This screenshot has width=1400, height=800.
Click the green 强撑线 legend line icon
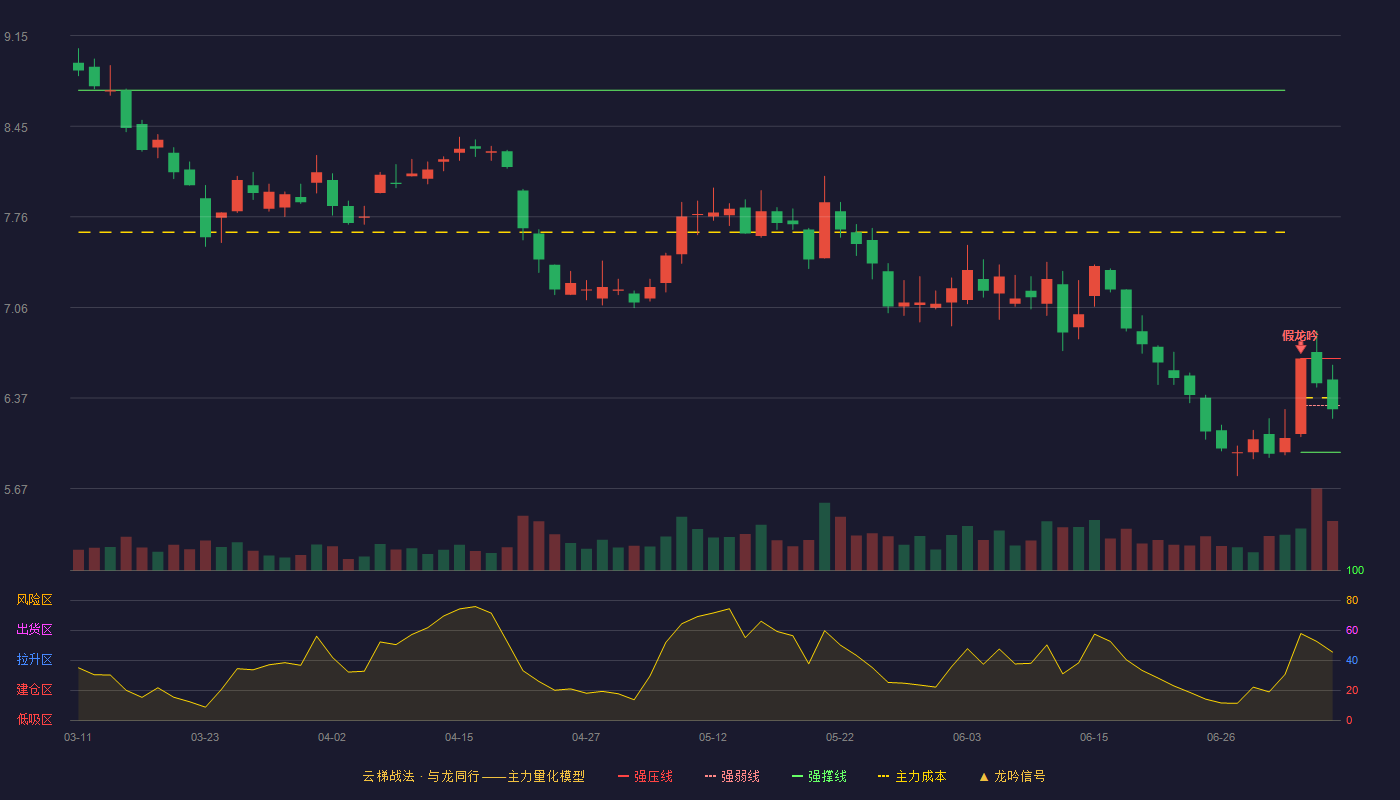pos(797,776)
